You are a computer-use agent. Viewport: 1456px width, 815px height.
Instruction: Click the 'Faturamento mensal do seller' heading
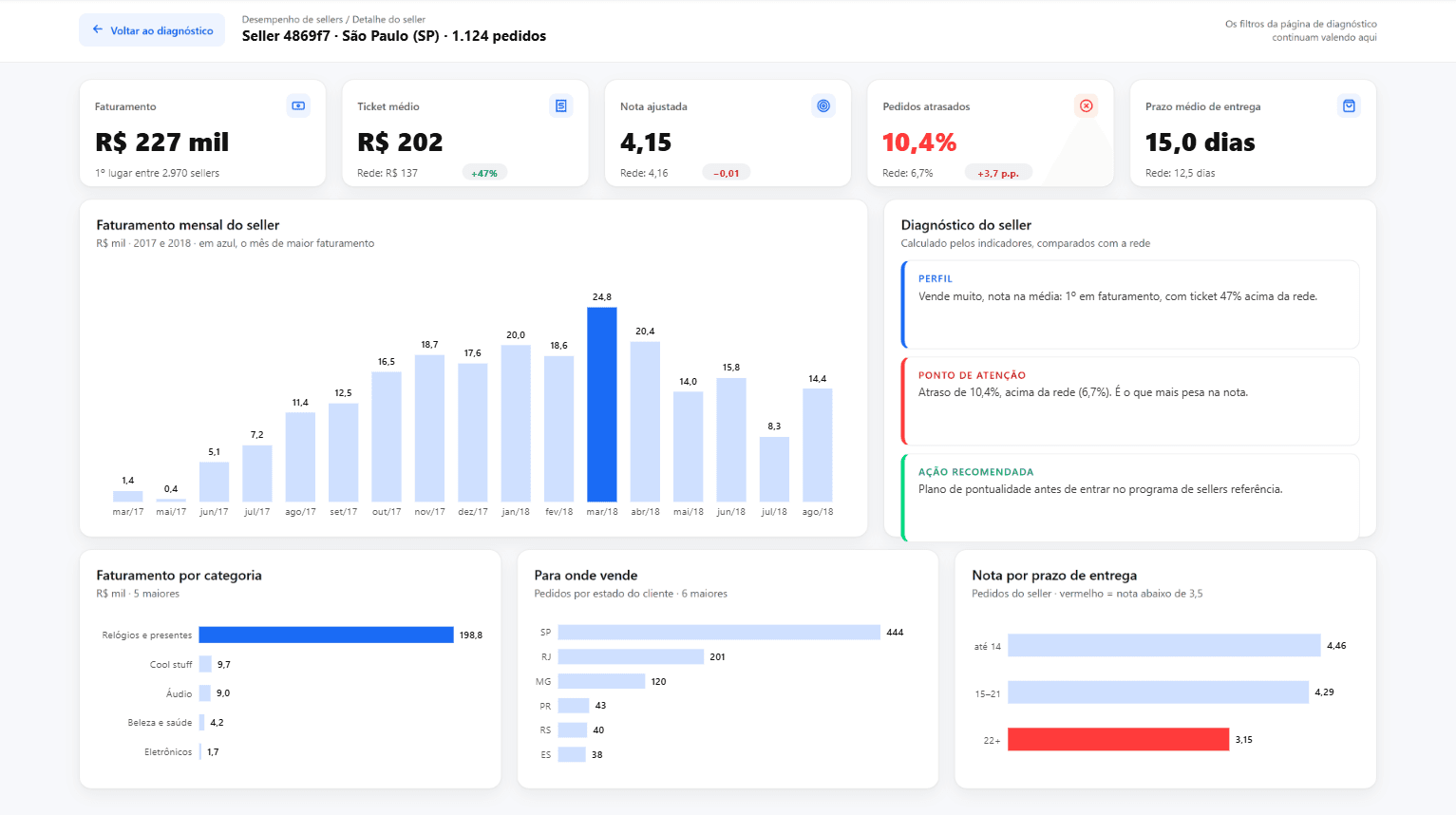point(188,225)
